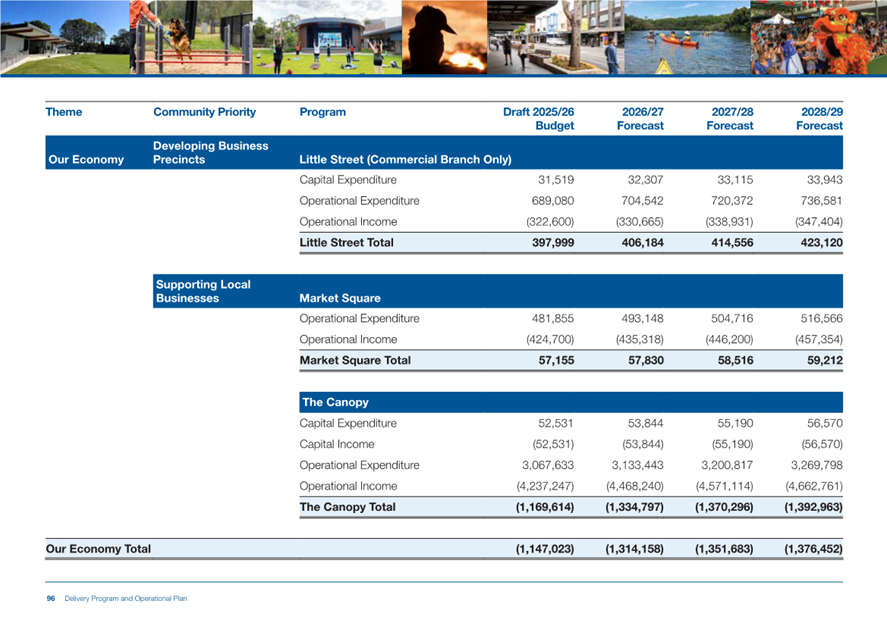Click the Market Square total 57,155
This screenshot has height=626, width=887.
(556, 360)
